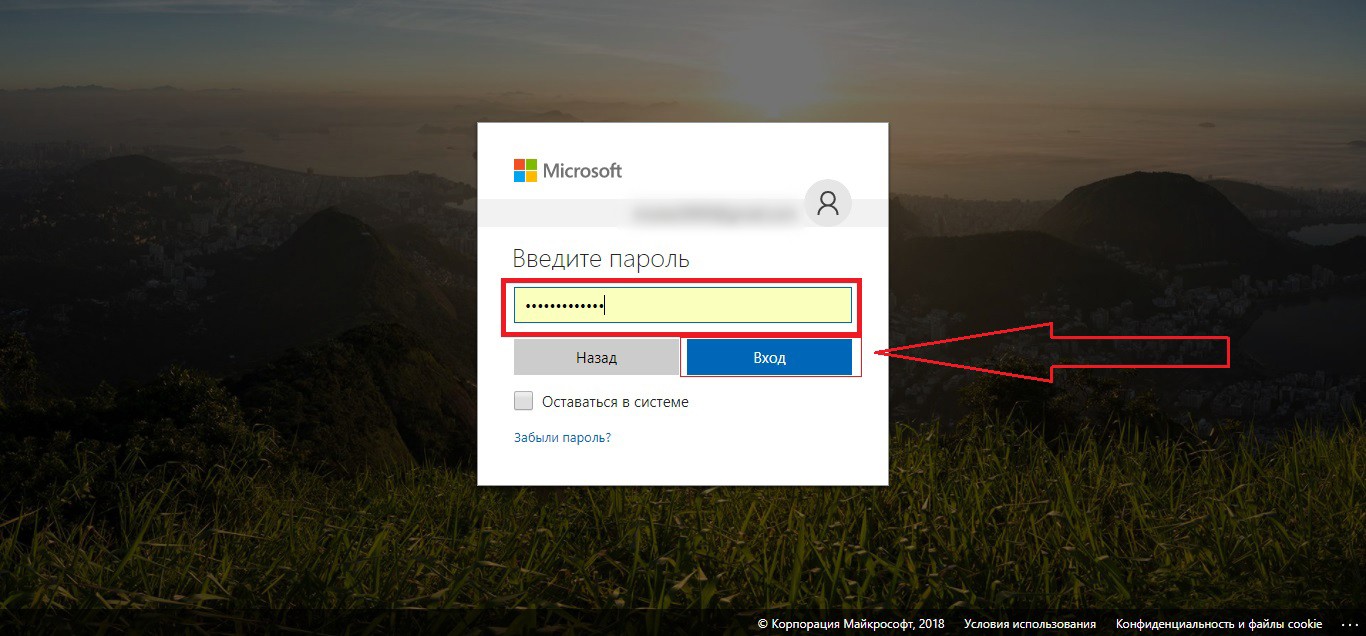Open the three-dots footer menu
Image resolution: width=1366 pixels, height=636 pixels.
click(x=1347, y=624)
